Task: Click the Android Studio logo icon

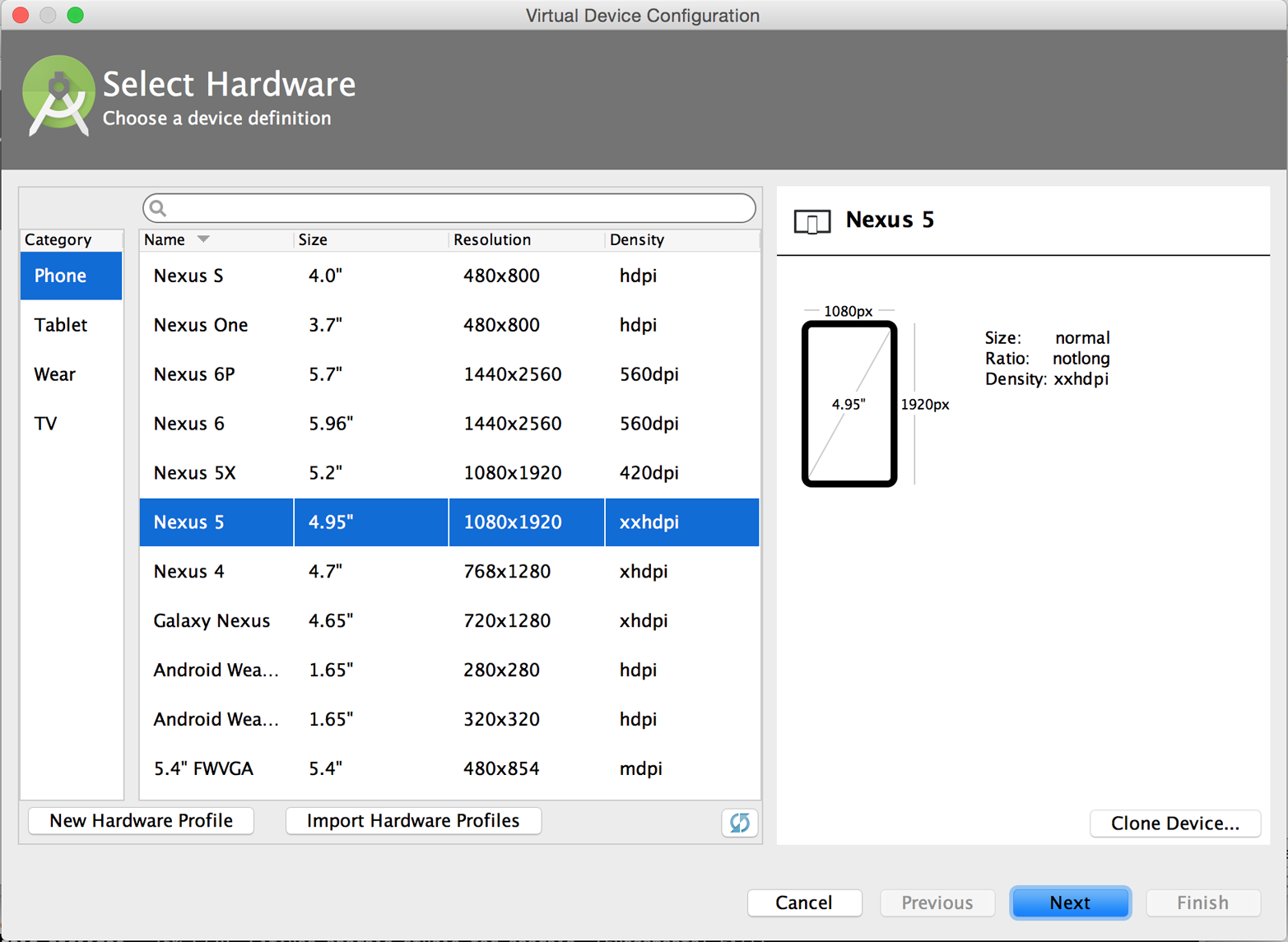Action: click(58, 96)
